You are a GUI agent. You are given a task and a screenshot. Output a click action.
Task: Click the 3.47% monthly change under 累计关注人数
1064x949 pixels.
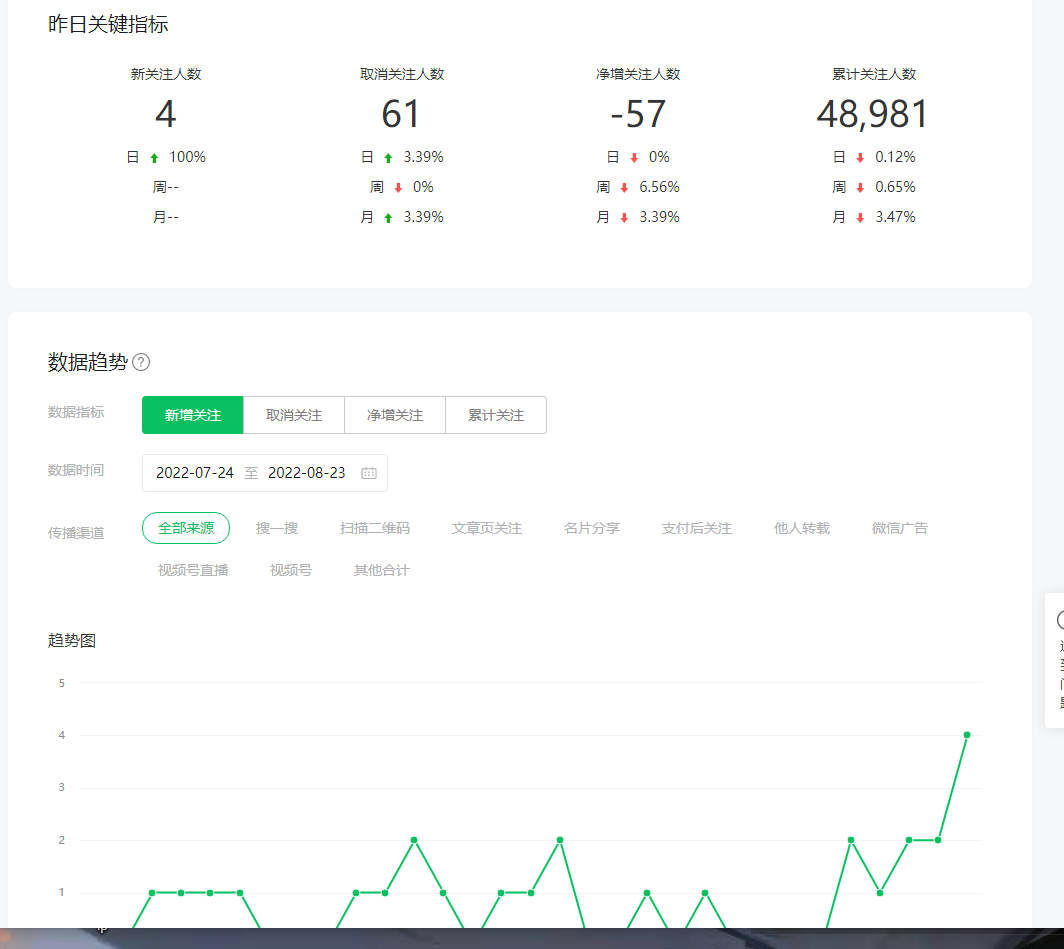[x=895, y=217]
